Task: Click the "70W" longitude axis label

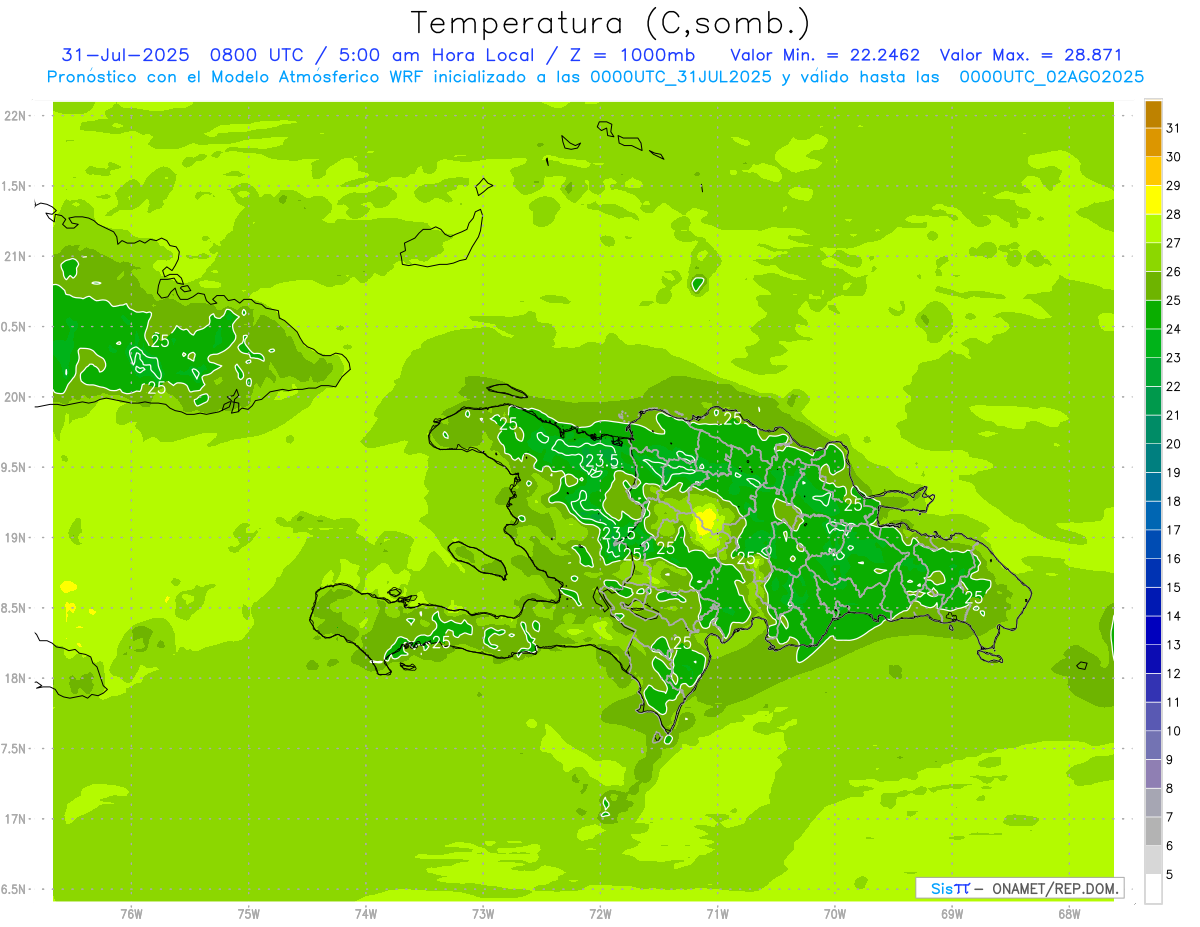Action: [835, 913]
